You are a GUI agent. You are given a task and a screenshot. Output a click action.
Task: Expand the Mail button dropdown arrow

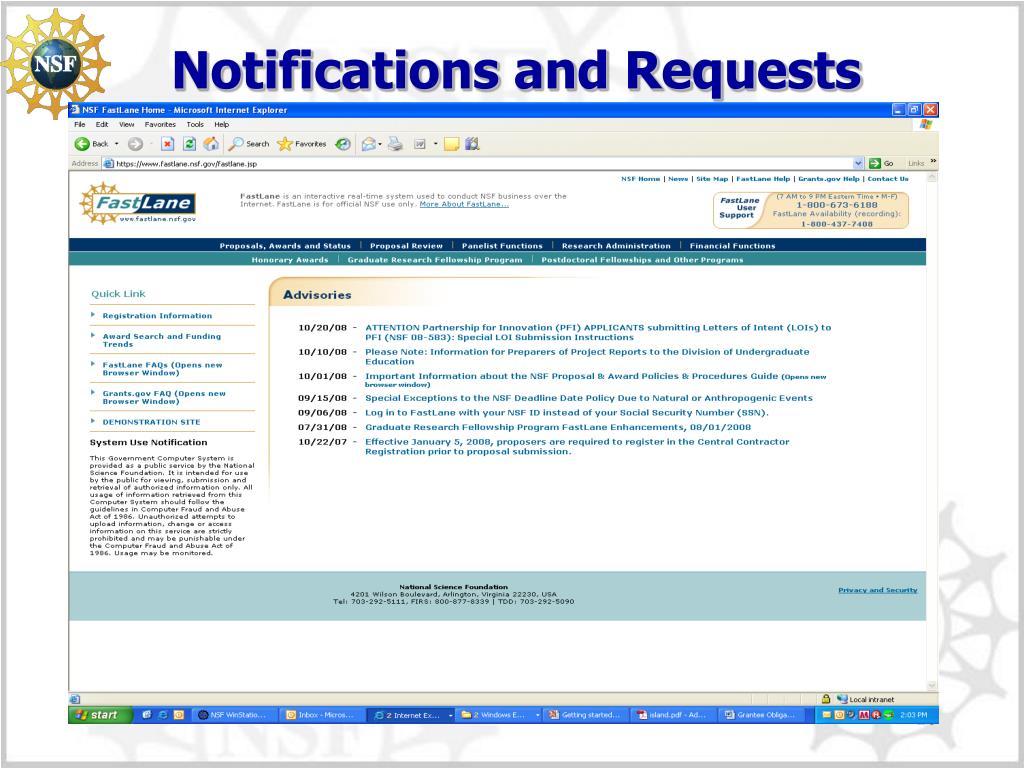click(380, 144)
